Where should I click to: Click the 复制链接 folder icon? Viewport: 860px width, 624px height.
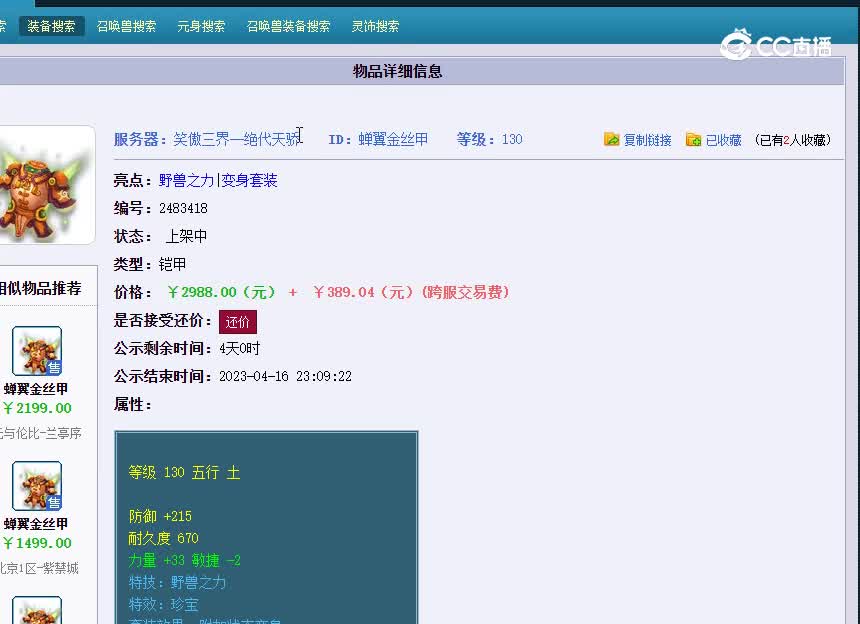tap(611, 139)
